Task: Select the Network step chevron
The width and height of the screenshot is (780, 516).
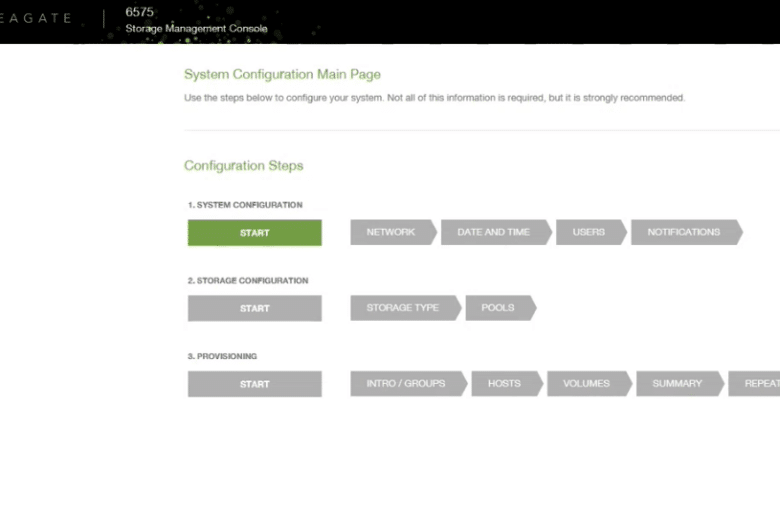Action: (393, 232)
